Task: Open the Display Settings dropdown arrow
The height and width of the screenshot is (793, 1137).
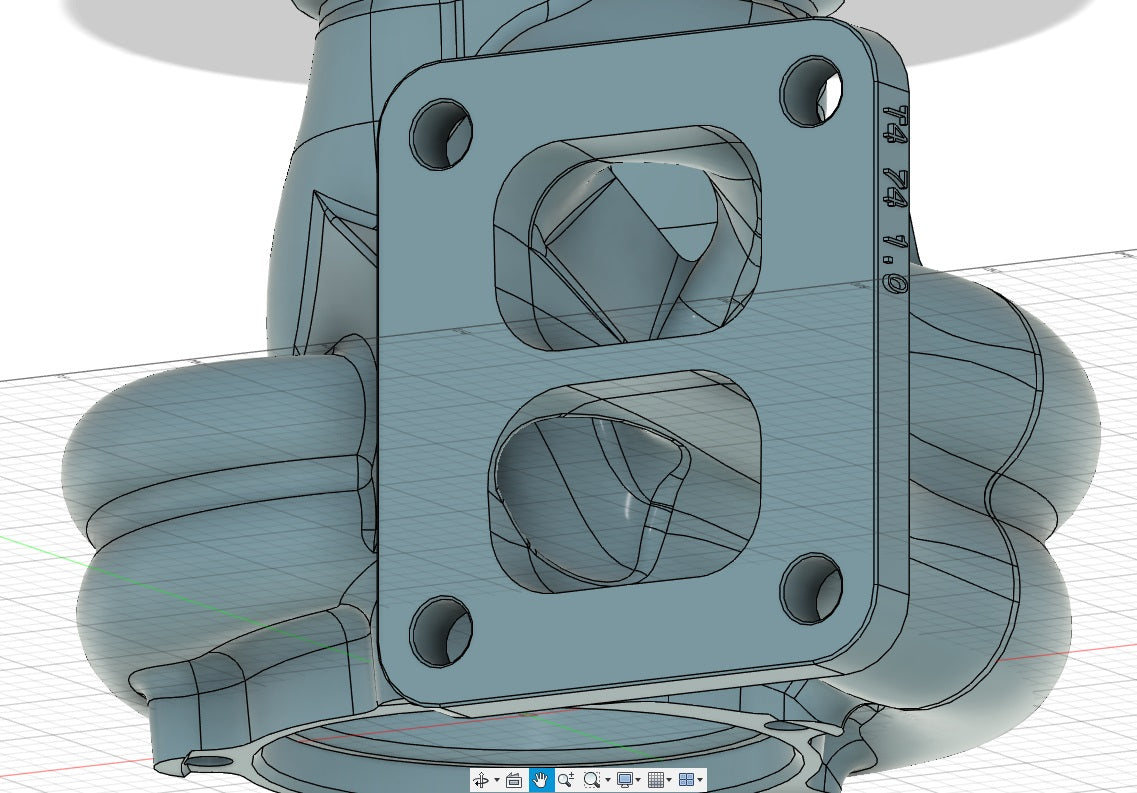Action: (x=638, y=779)
